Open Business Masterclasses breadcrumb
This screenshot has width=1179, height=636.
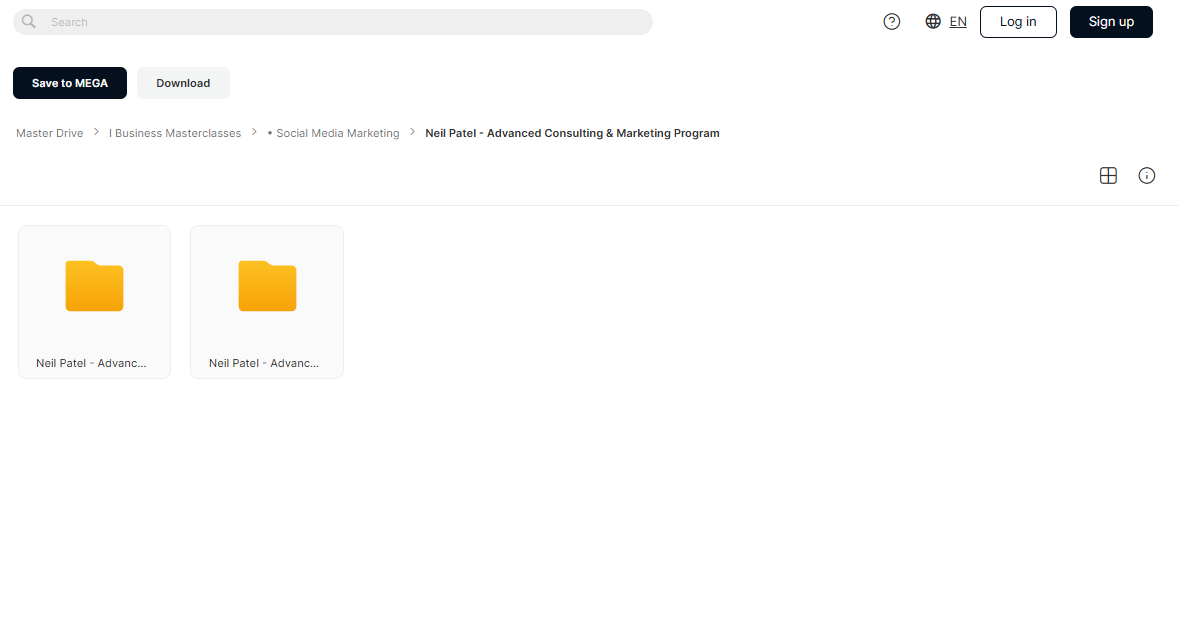[x=175, y=133]
